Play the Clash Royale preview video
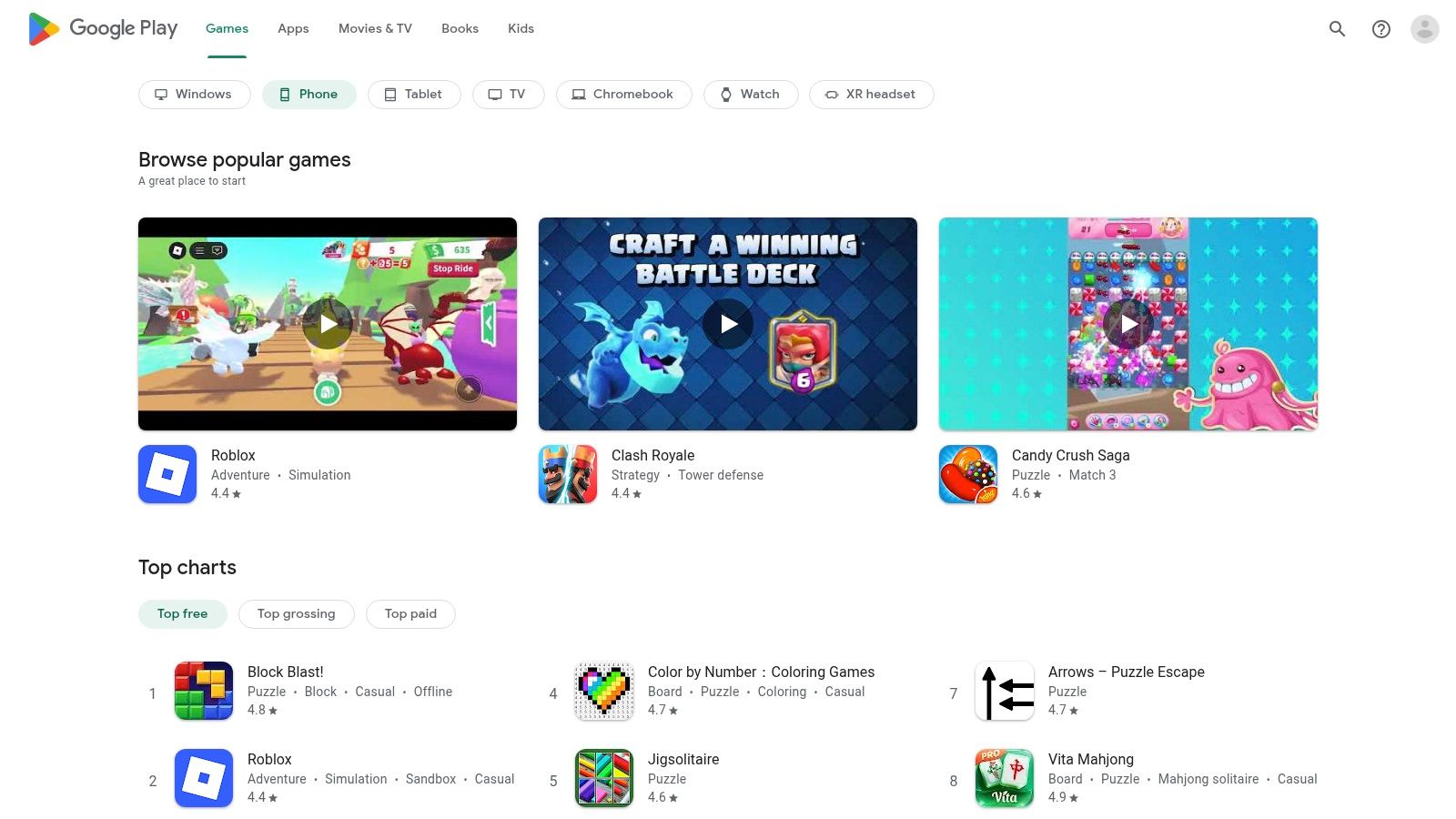Viewport: 1456px width, 819px height. tap(727, 323)
